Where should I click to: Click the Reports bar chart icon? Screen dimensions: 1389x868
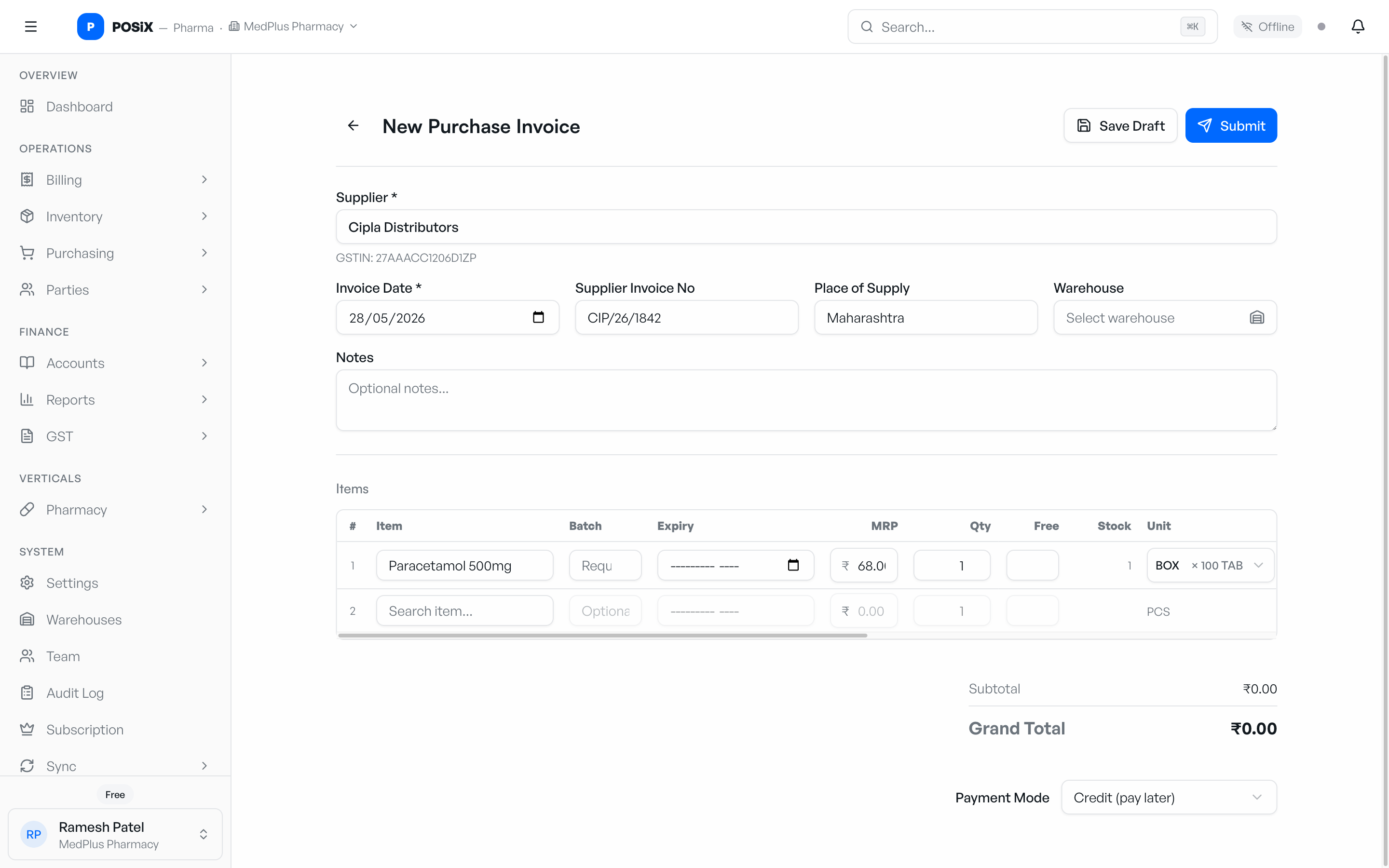(27, 400)
